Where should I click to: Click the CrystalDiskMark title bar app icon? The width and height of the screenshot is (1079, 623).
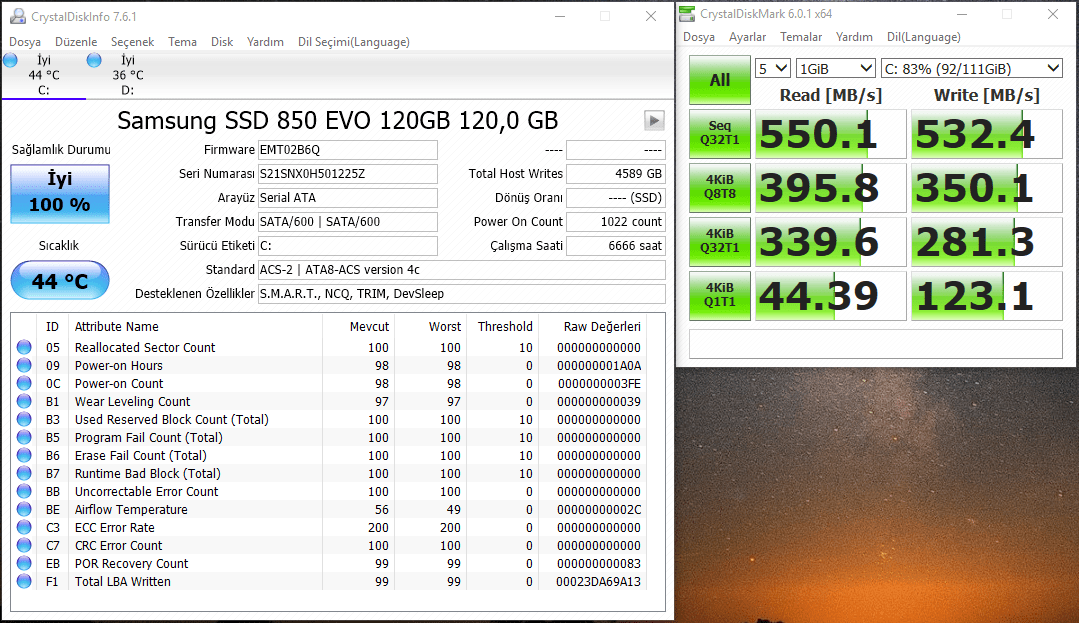pyautogui.click(x=687, y=14)
